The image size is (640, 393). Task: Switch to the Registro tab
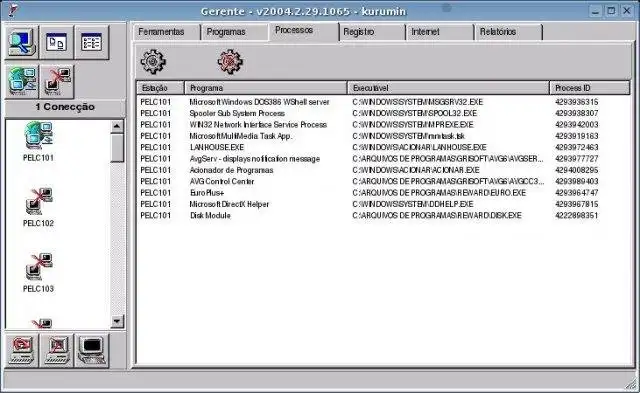pyautogui.click(x=372, y=32)
